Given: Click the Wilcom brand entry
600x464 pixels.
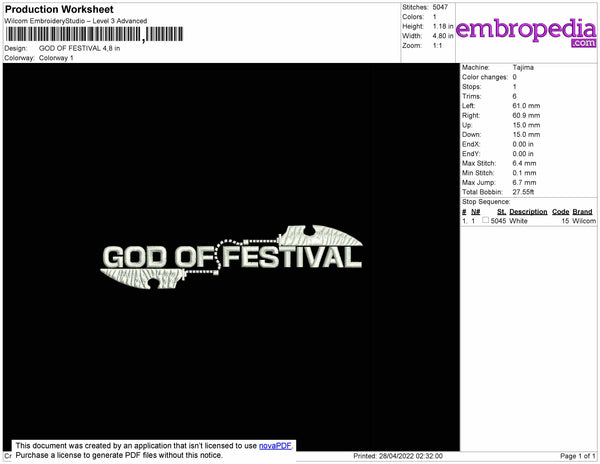Looking at the screenshot, I should pos(584,221).
